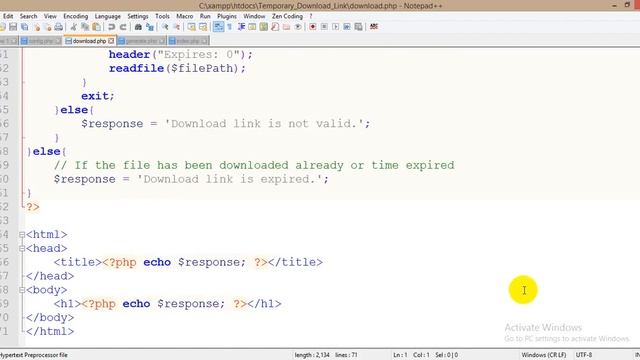Image resolution: width=640 pixels, height=360 pixels.
Task: Open the Macro menu
Action: click(x=184, y=16)
